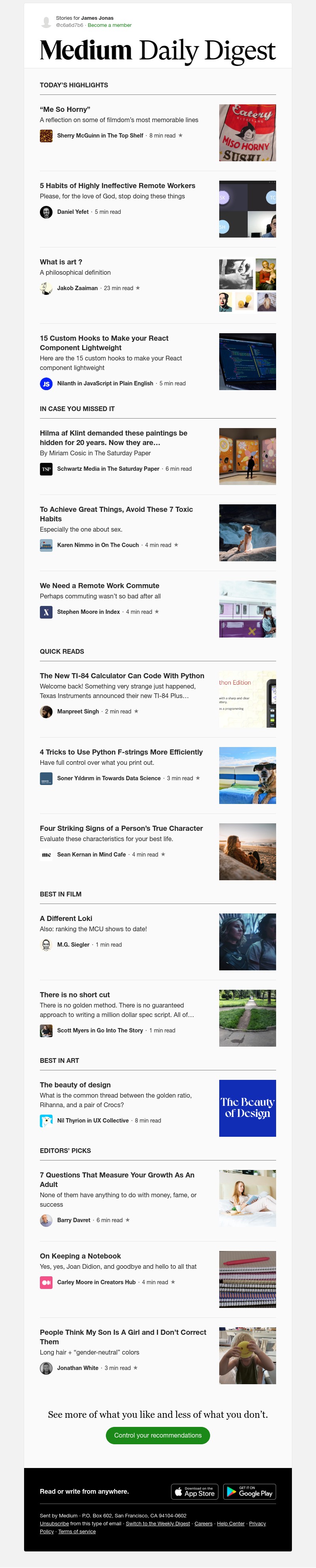
Task: Click the Get it on Google Play badge
Action: pos(250,1491)
